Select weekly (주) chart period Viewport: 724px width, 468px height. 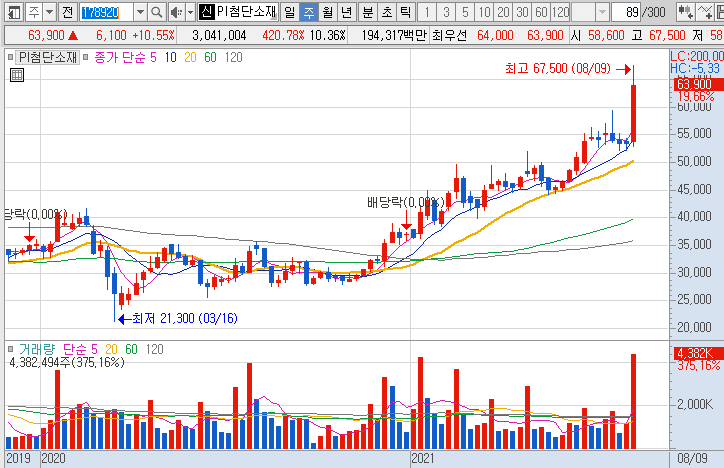(x=308, y=12)
